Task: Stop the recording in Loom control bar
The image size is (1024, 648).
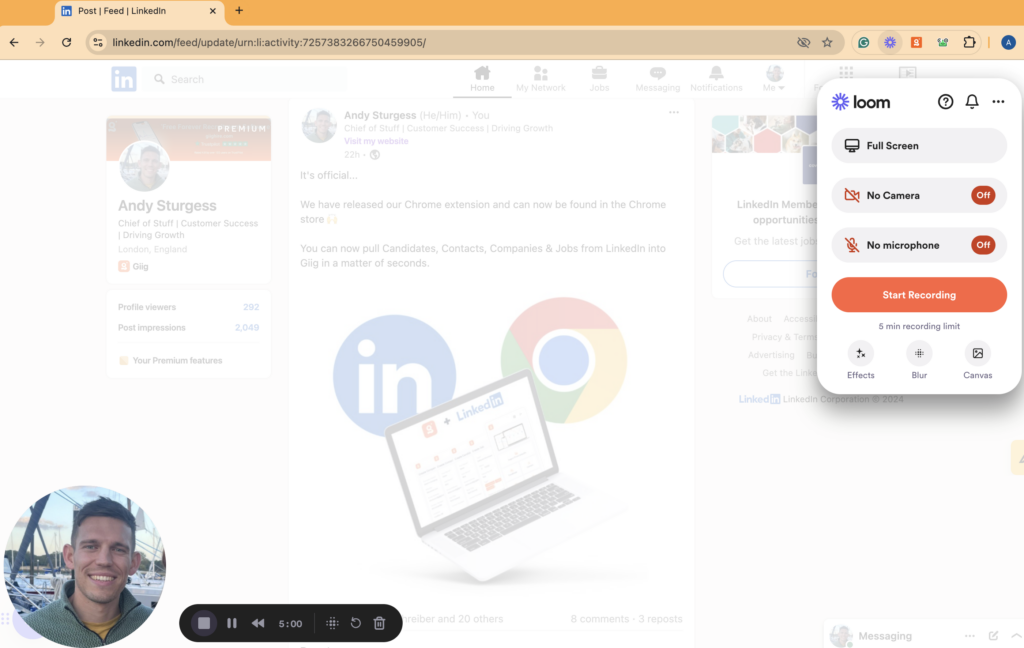Action: (204, 623)
